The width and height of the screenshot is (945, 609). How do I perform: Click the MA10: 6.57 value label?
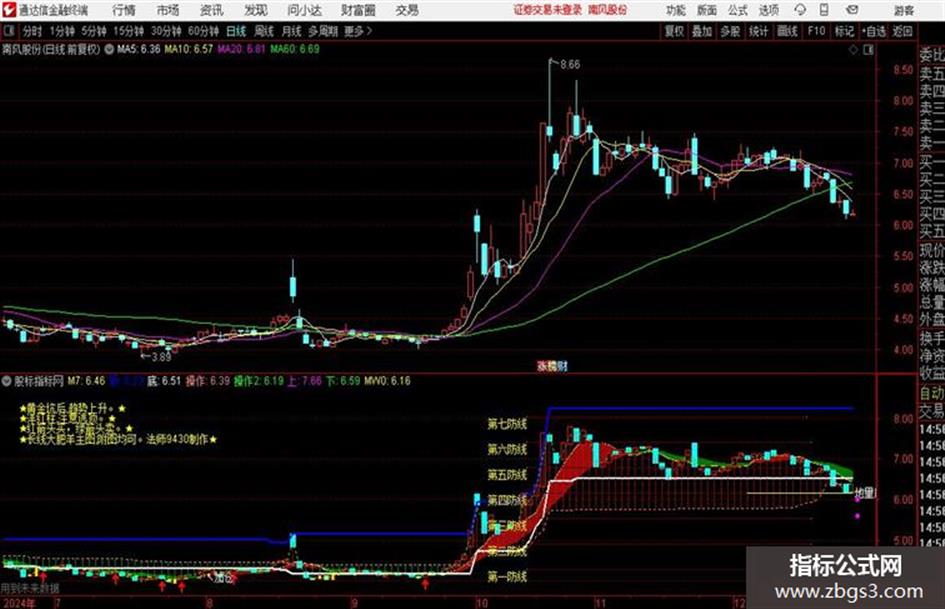189,49
